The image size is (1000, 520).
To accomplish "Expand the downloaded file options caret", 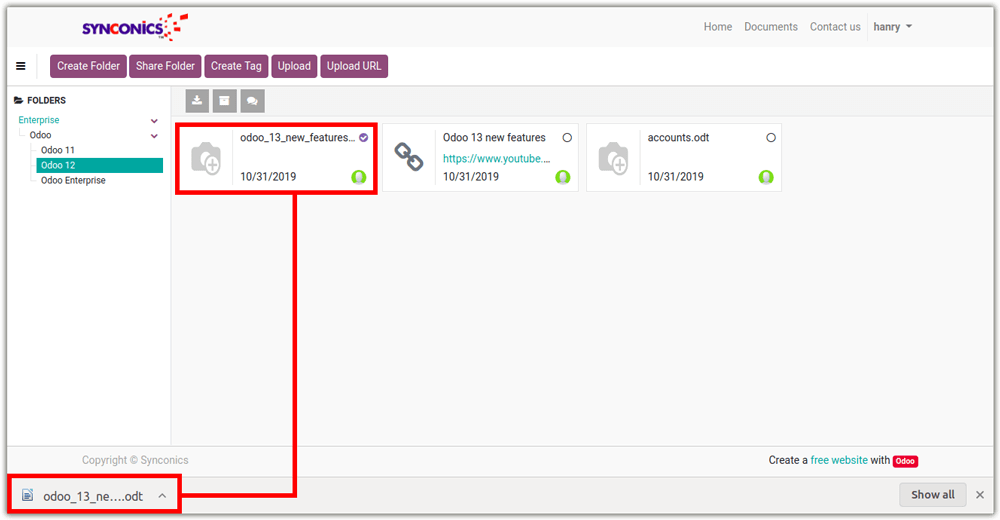I will pos(162,495).
